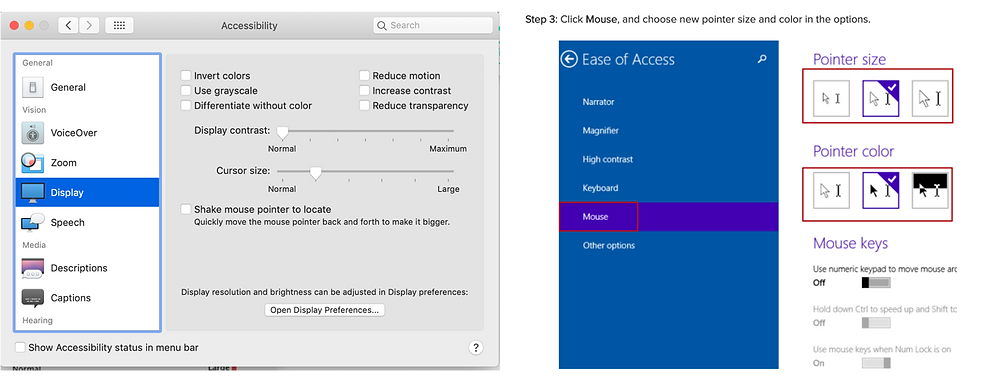The height and width of the screenshot is (381, 1000).
Task: Tick Increase contrast checkbox
Action: [x=365, y=91]
